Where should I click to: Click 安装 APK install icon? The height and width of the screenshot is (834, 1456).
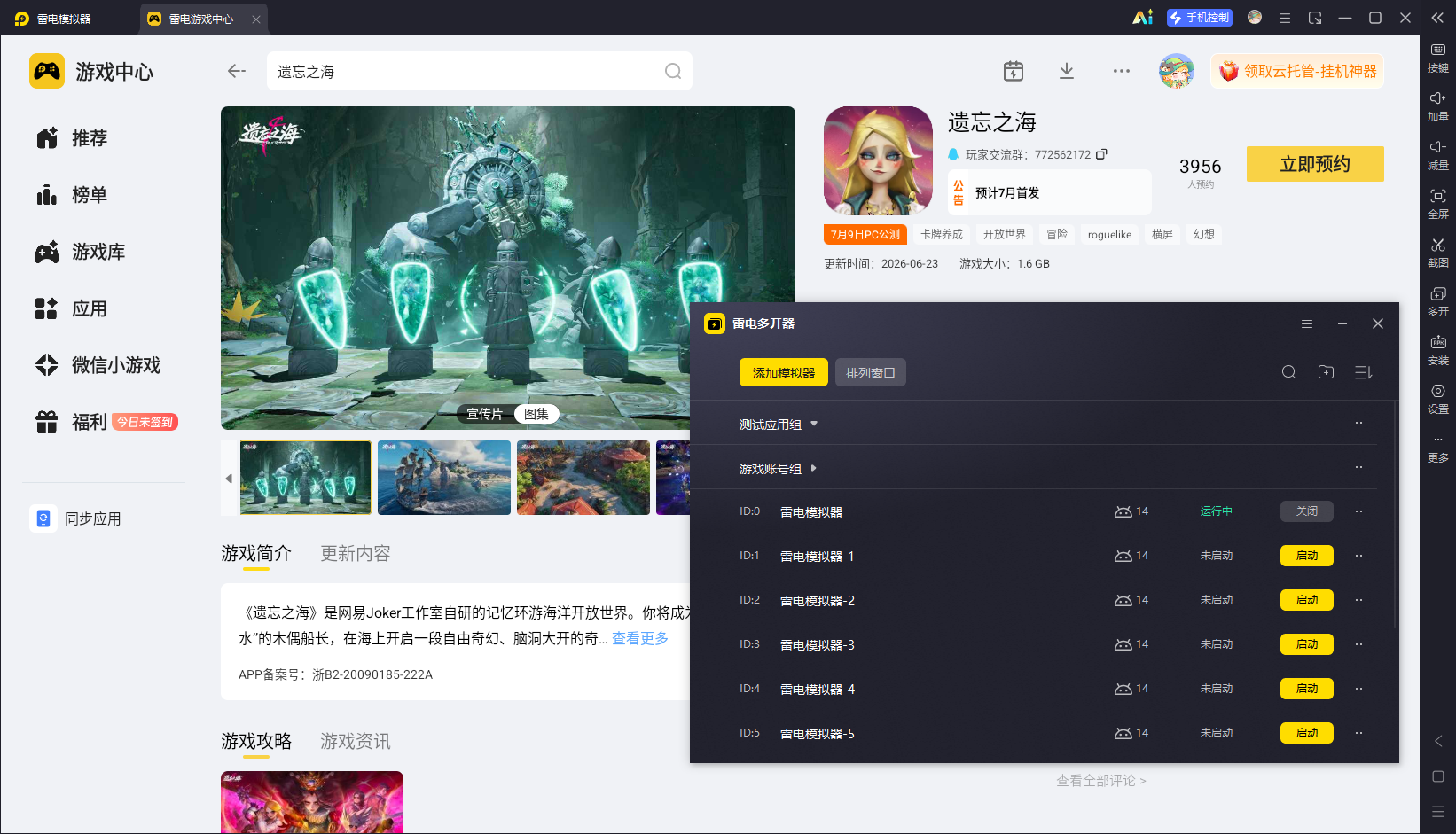[x=1437, y=349]
